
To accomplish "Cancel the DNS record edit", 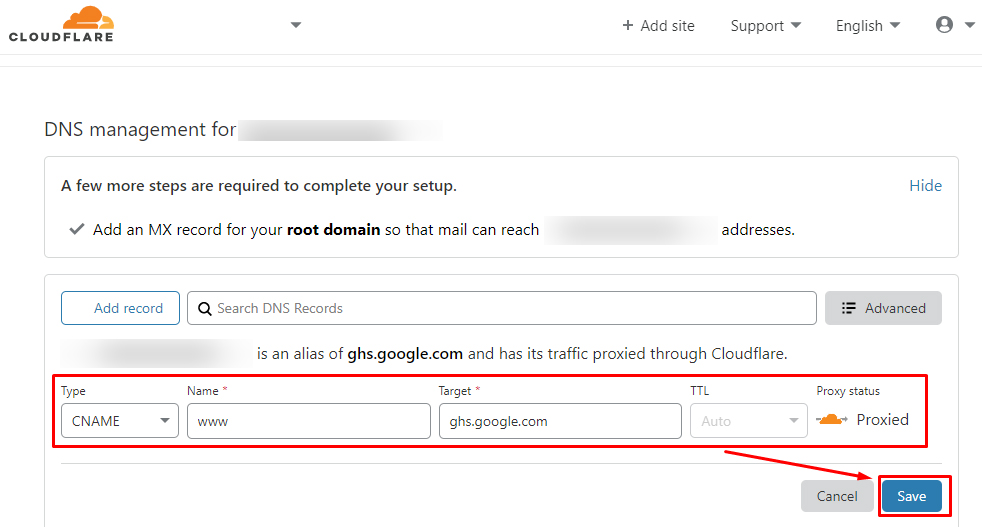I will click(x=837, y=496).
